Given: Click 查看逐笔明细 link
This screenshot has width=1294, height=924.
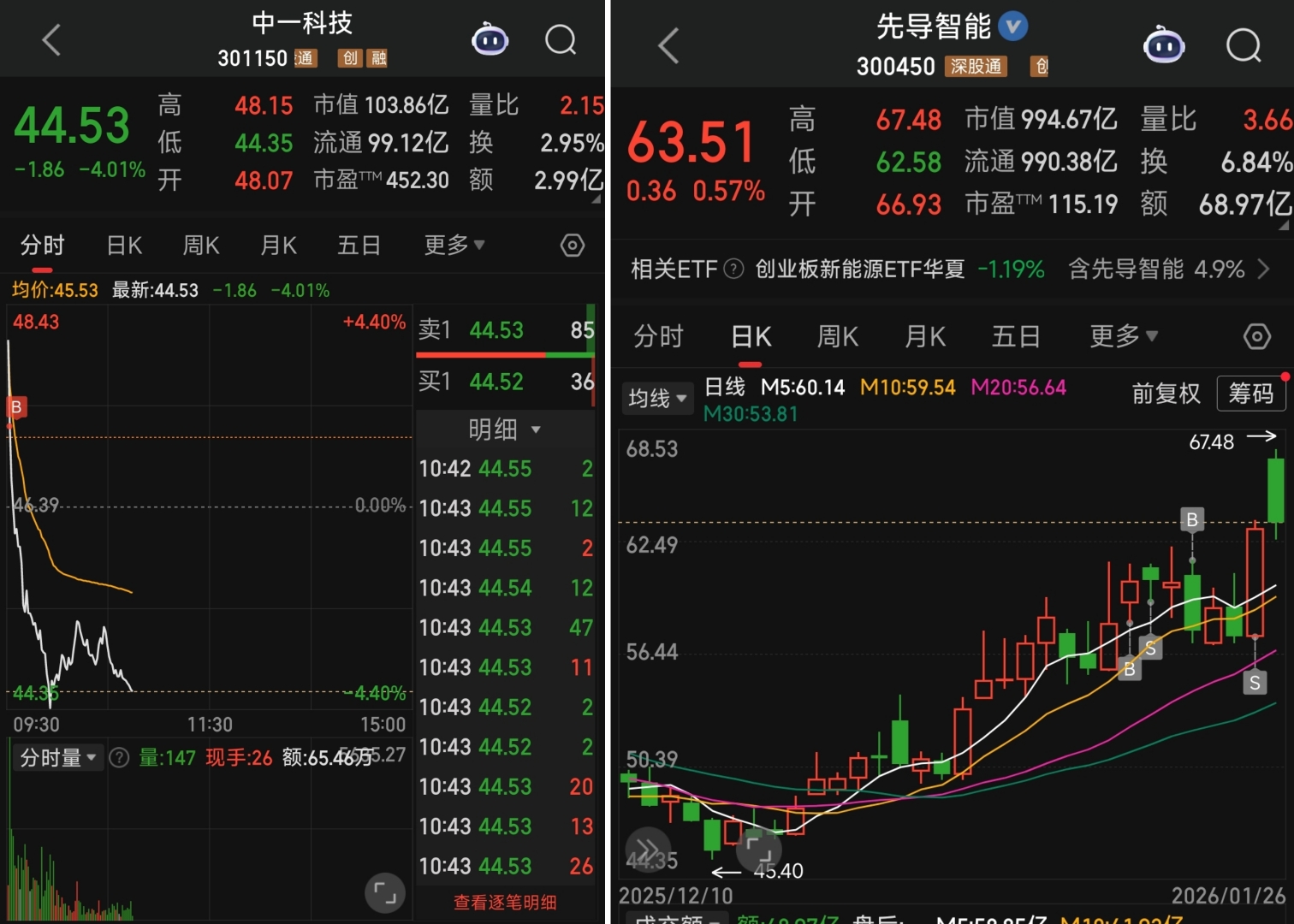Looking at the screenshot, I should tap(505, 903).
